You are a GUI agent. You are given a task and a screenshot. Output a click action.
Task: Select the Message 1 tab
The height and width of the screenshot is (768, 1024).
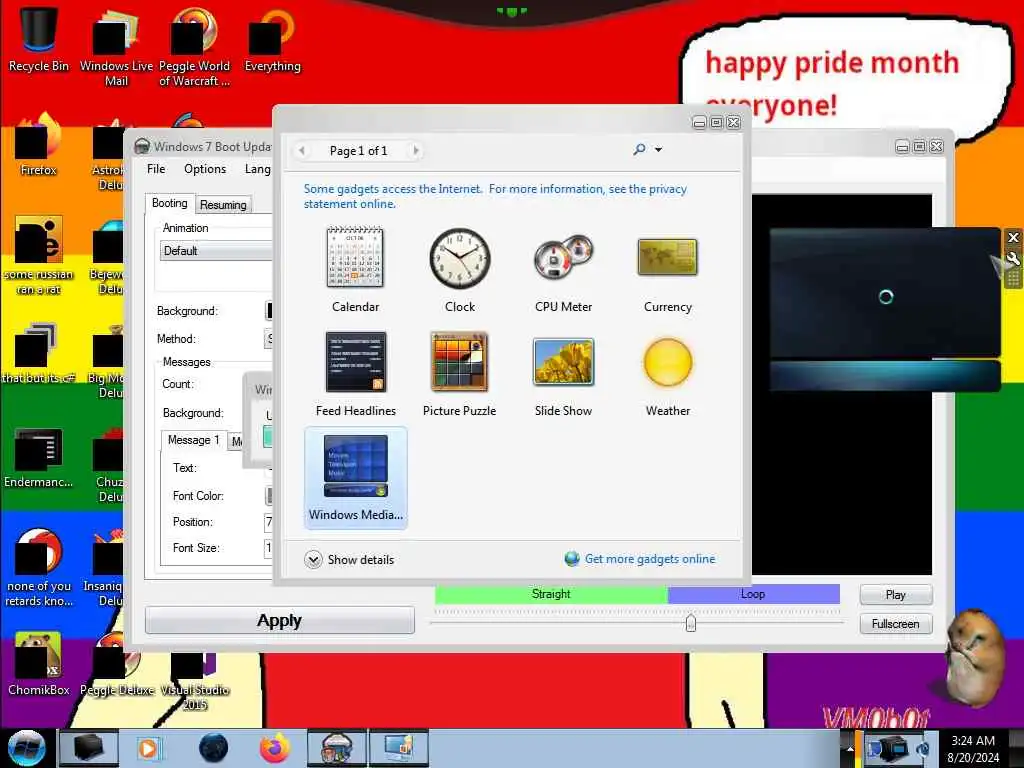(193, 440)
